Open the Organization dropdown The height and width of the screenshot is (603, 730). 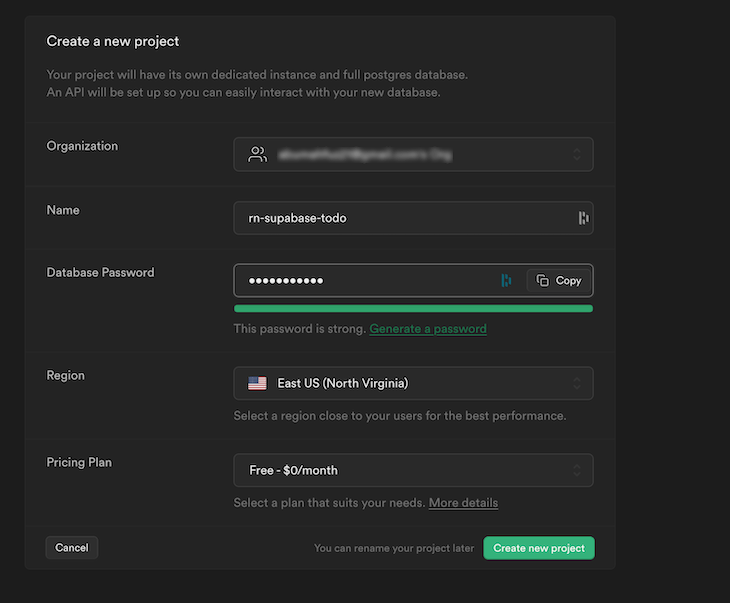tap(413, 154)
